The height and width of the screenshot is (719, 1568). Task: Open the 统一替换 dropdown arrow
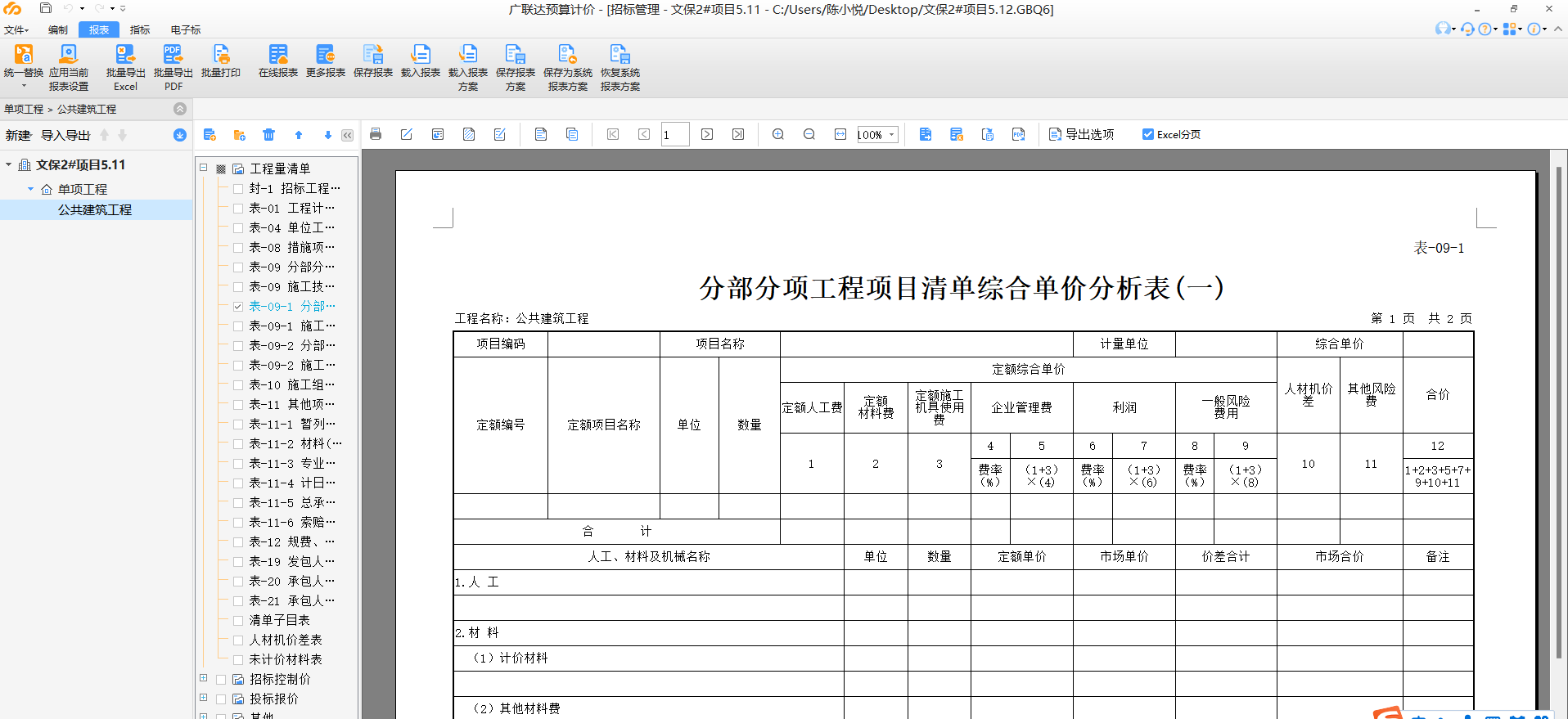pyautogui.click(x=24, y=86)
